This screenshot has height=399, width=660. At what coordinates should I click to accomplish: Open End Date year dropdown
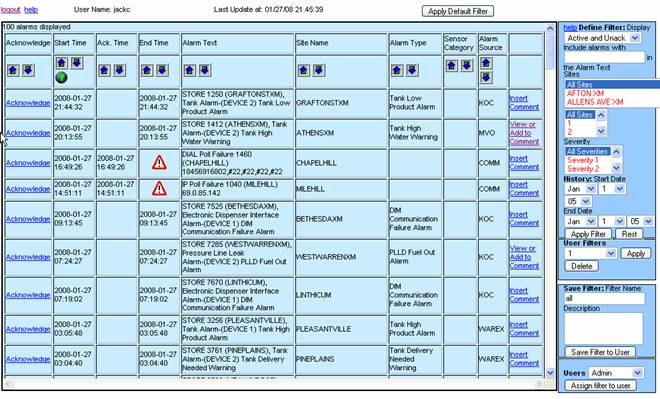click(641, 221)
